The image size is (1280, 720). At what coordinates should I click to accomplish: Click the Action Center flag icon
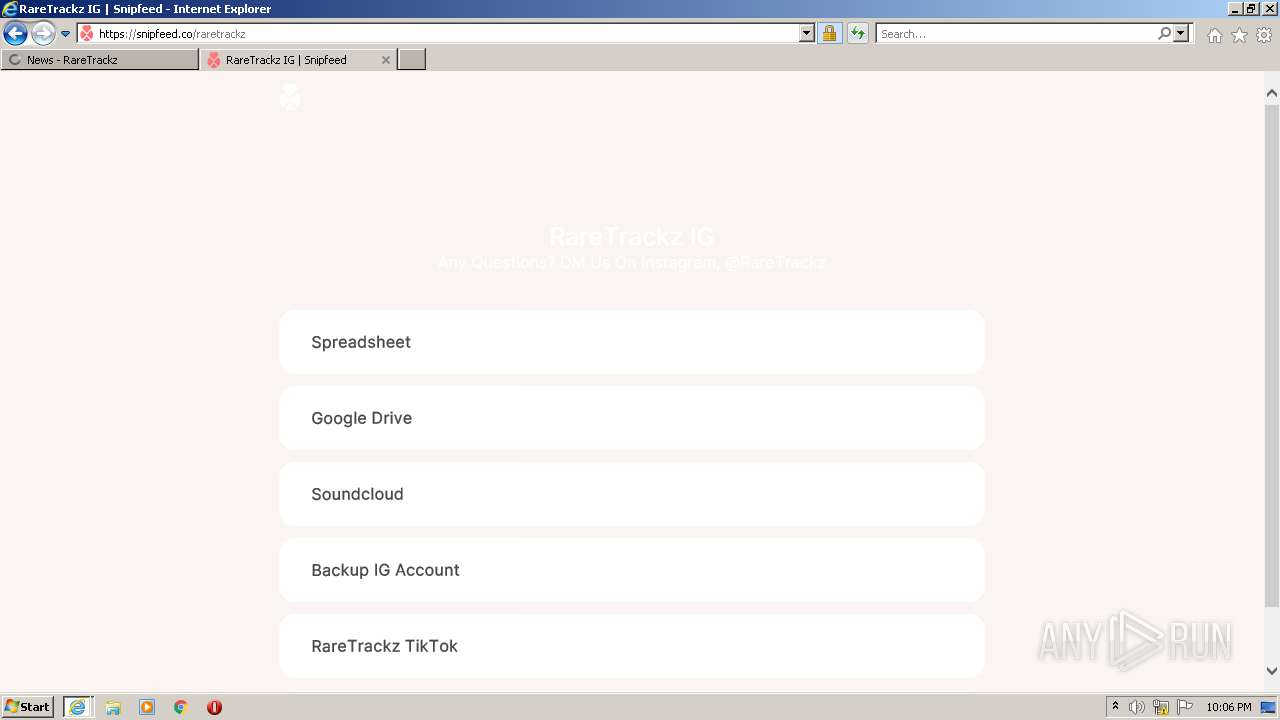pyautogui.click(x=1185, y=707)
